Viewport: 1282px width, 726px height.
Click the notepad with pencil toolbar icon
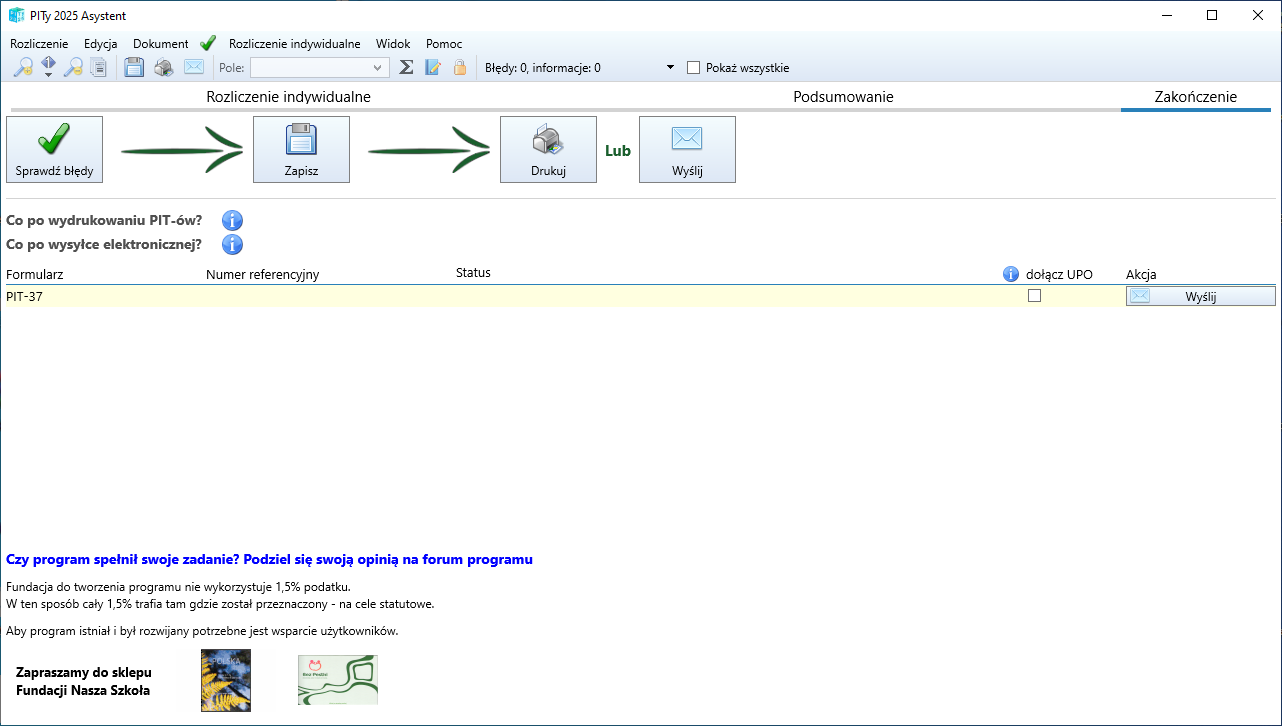[x=433, y=68]
